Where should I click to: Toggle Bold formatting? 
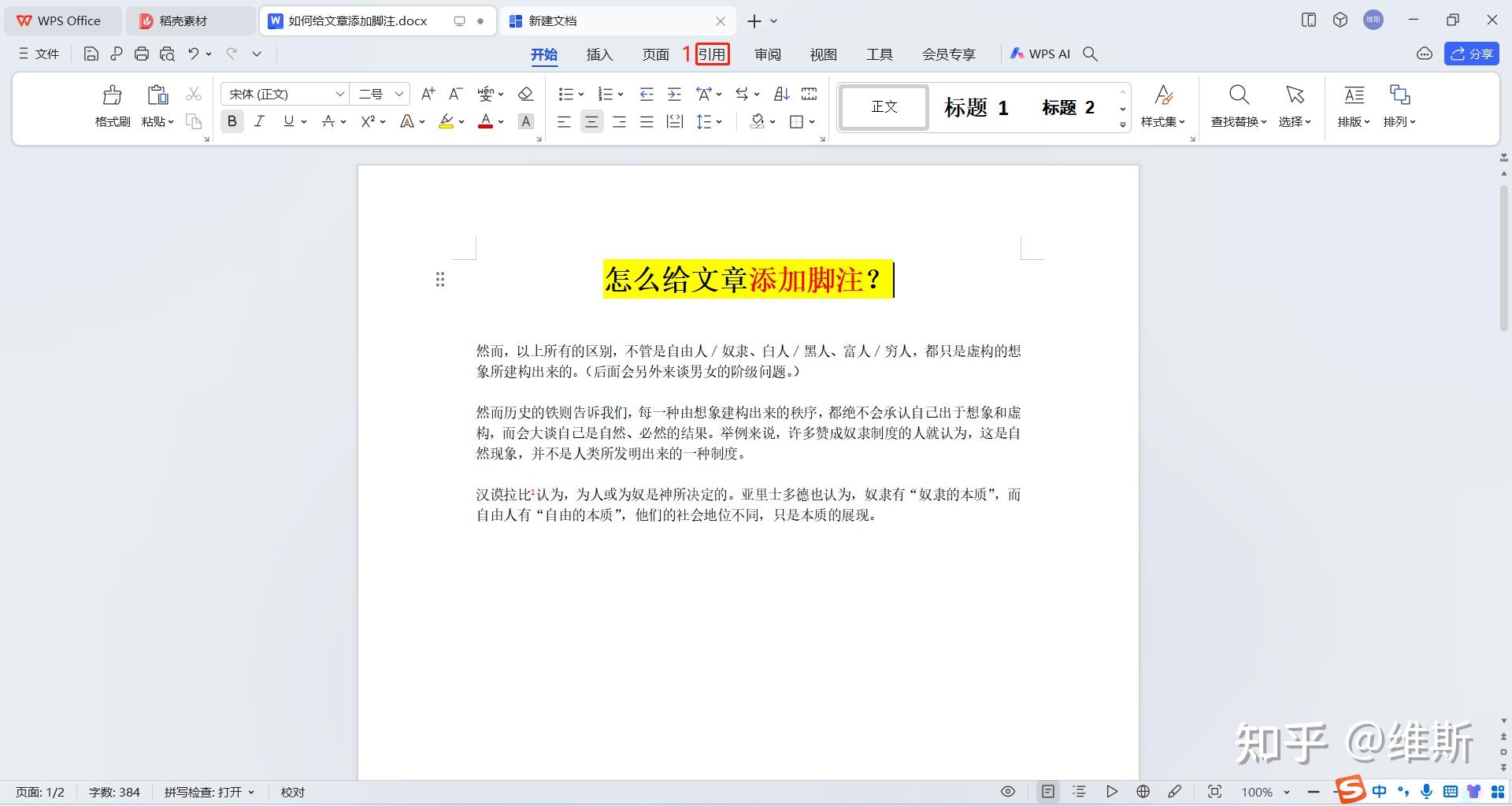232,121
